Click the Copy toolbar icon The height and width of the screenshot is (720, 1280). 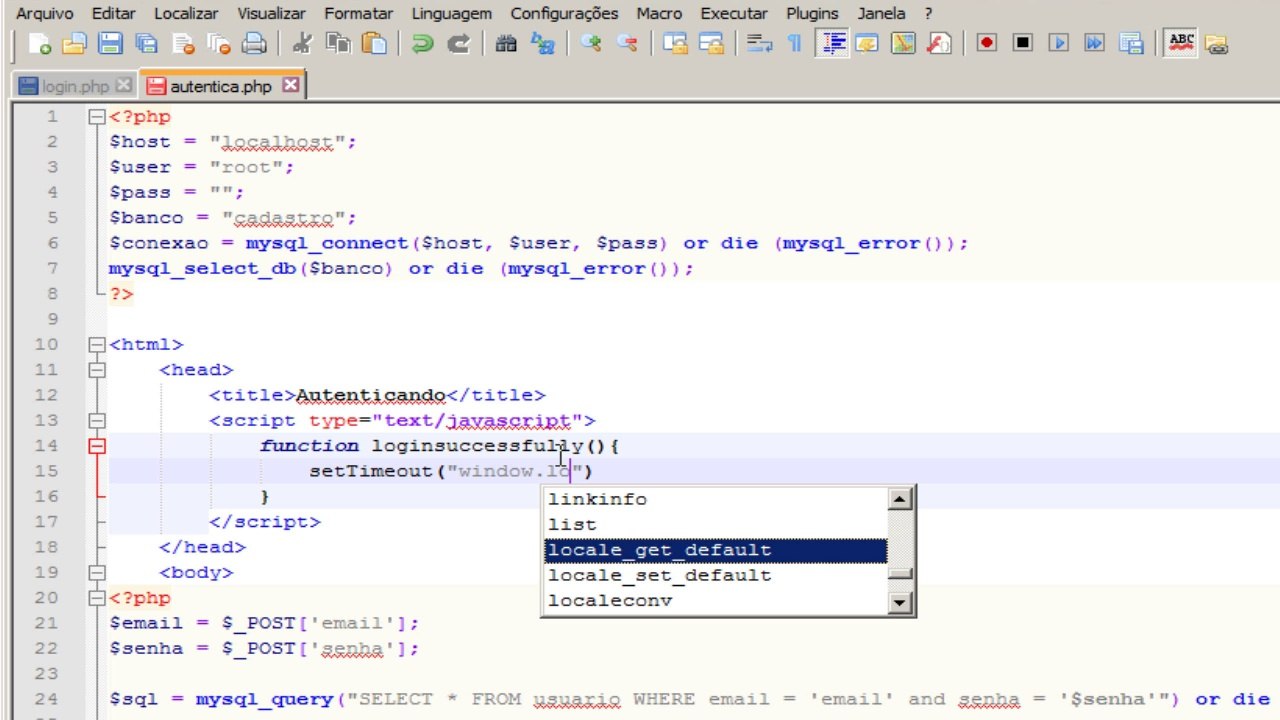point(338,44)
